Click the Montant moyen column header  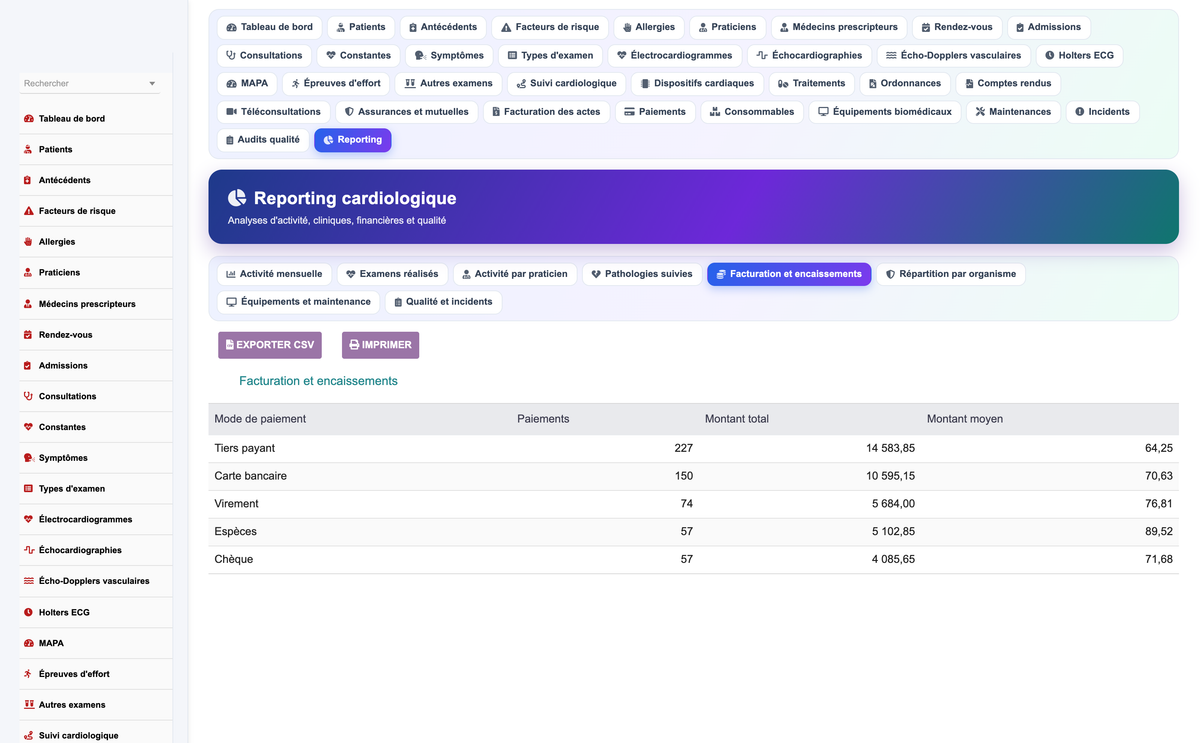(x=965, y=419)
